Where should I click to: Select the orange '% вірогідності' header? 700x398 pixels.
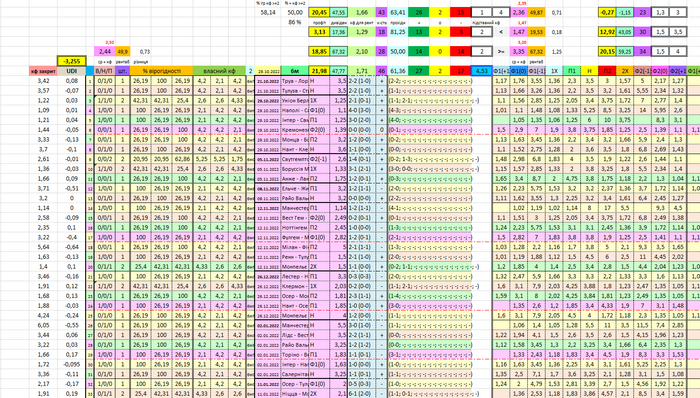click(x=162, y=71)
